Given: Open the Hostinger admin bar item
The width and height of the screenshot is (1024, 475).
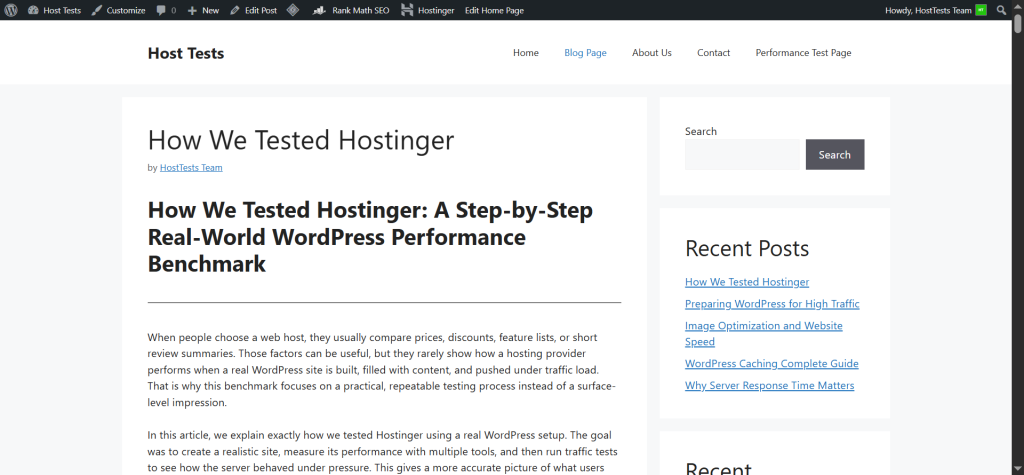Looking at the screenshot, I should 428,10.
